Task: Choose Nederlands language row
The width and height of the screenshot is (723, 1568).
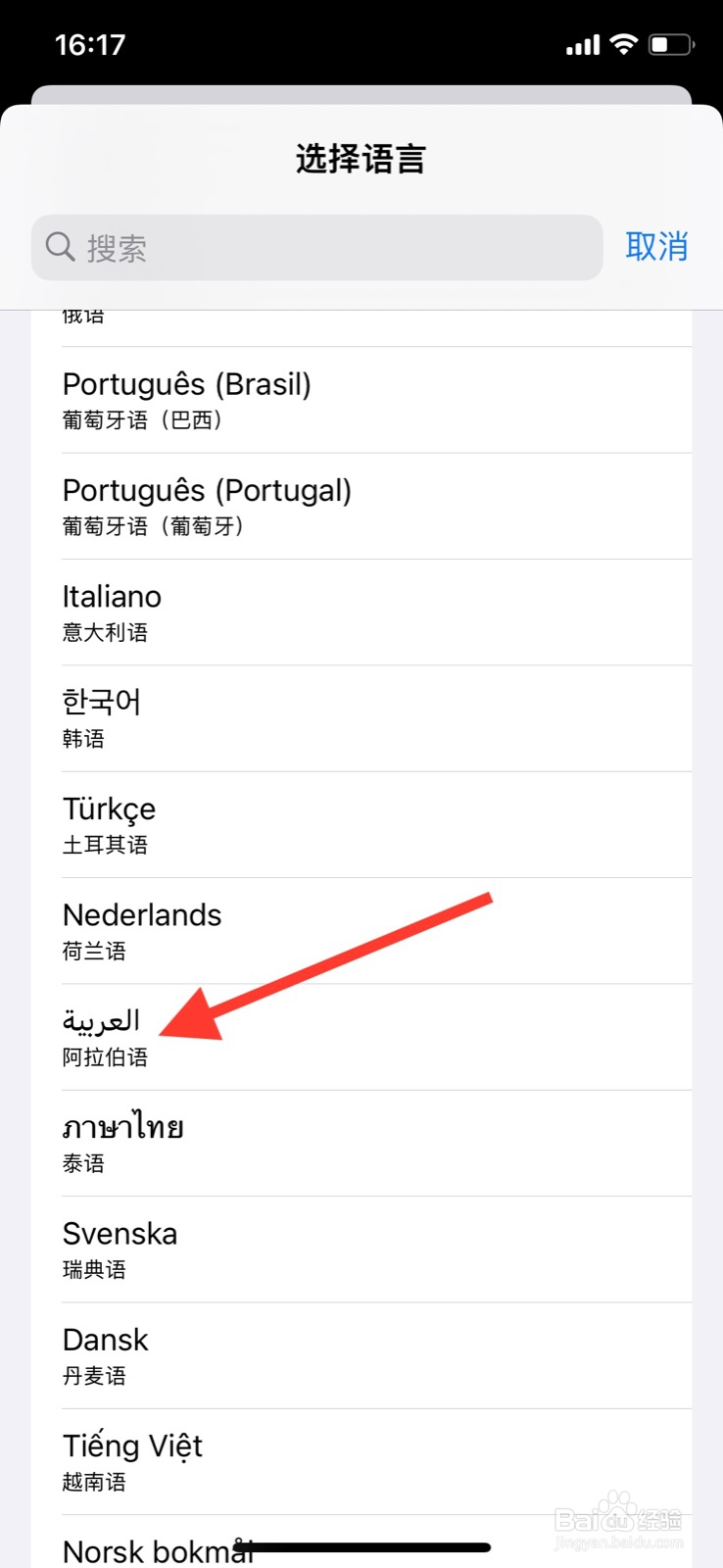Action: tap(361, 931)
